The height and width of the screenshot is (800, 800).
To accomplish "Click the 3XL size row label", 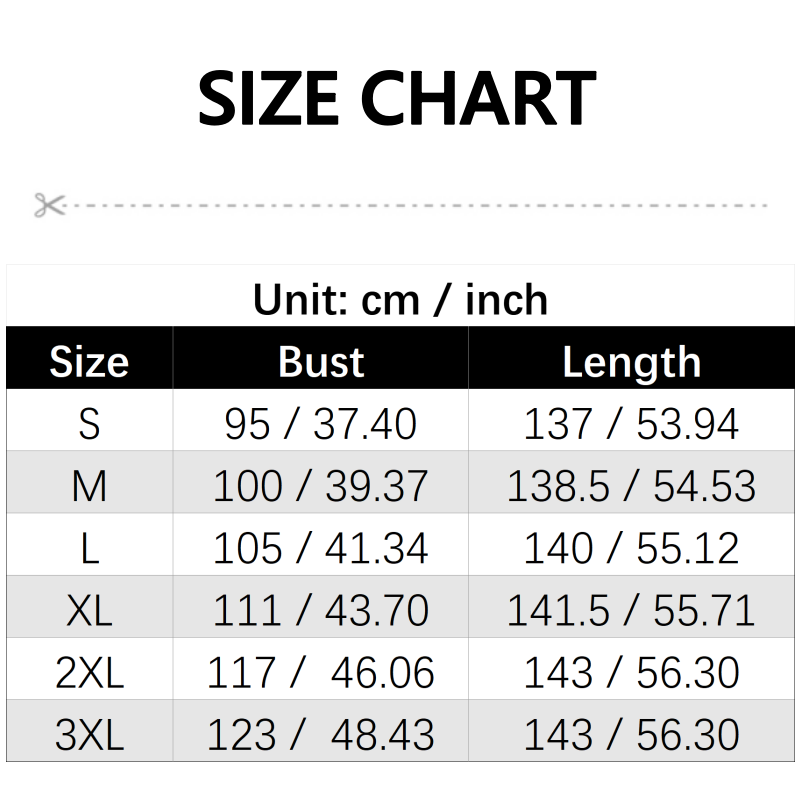I will coord(89,736).
